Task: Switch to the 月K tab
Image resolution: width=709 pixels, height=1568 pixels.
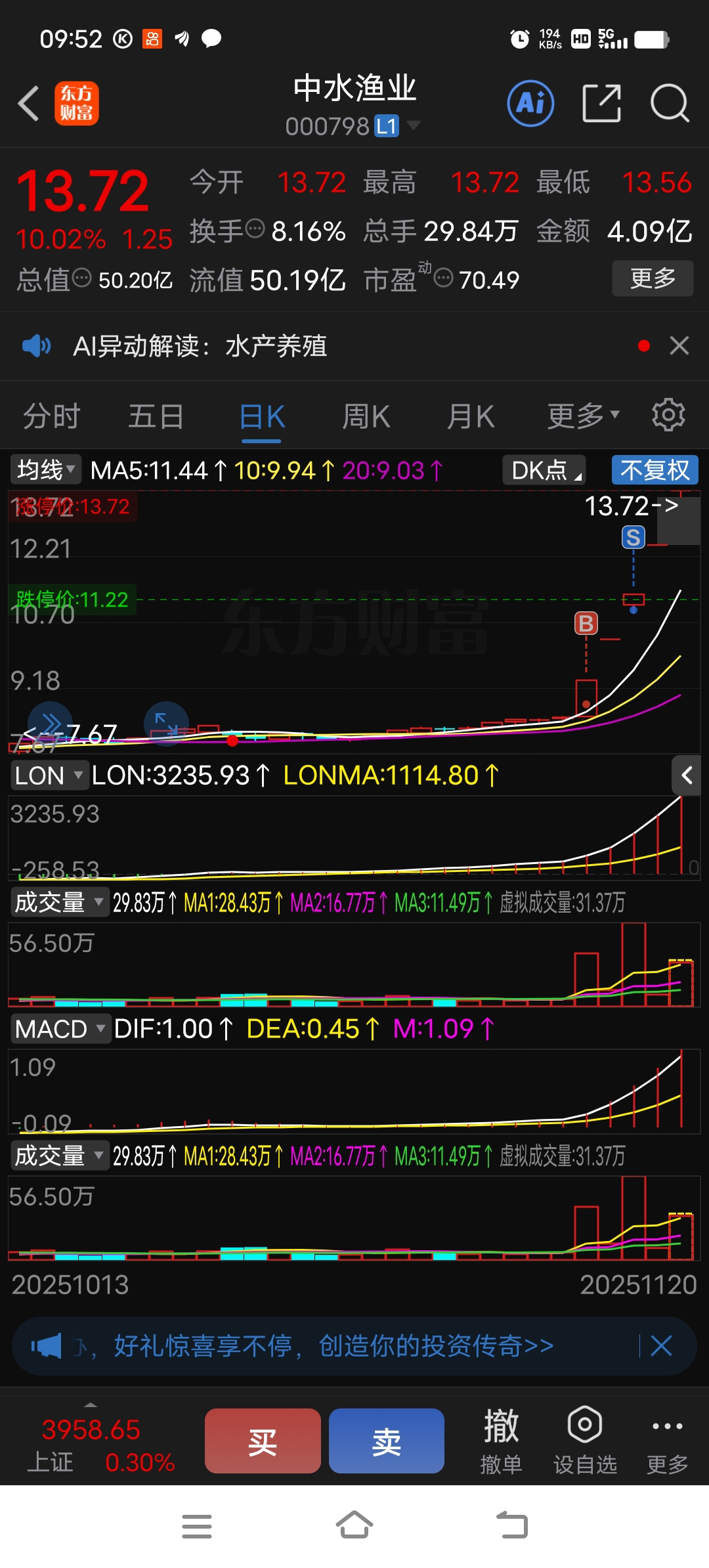Action: tap(470, 416)
